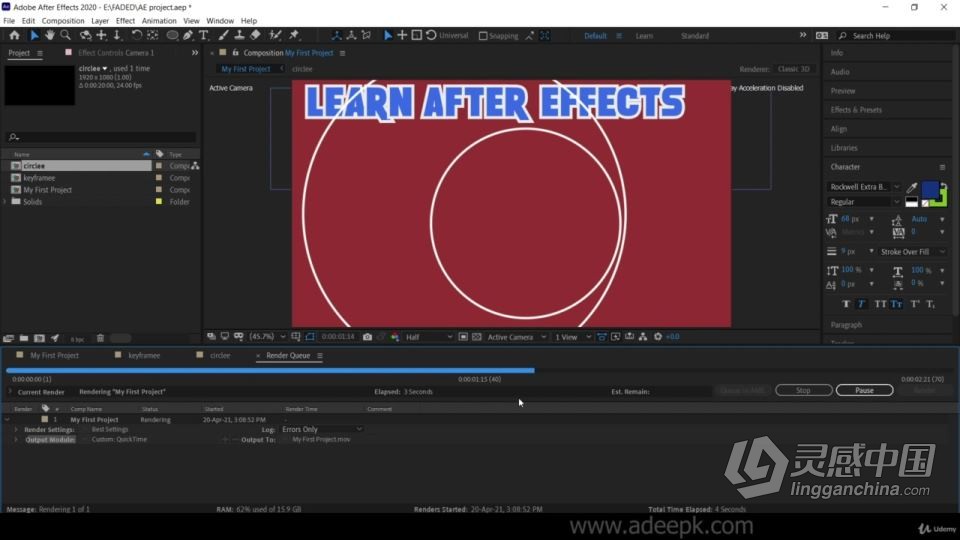960x540 pixels.
Task: Select the Zoom magnifier tool
Action: tap(66, 36)
